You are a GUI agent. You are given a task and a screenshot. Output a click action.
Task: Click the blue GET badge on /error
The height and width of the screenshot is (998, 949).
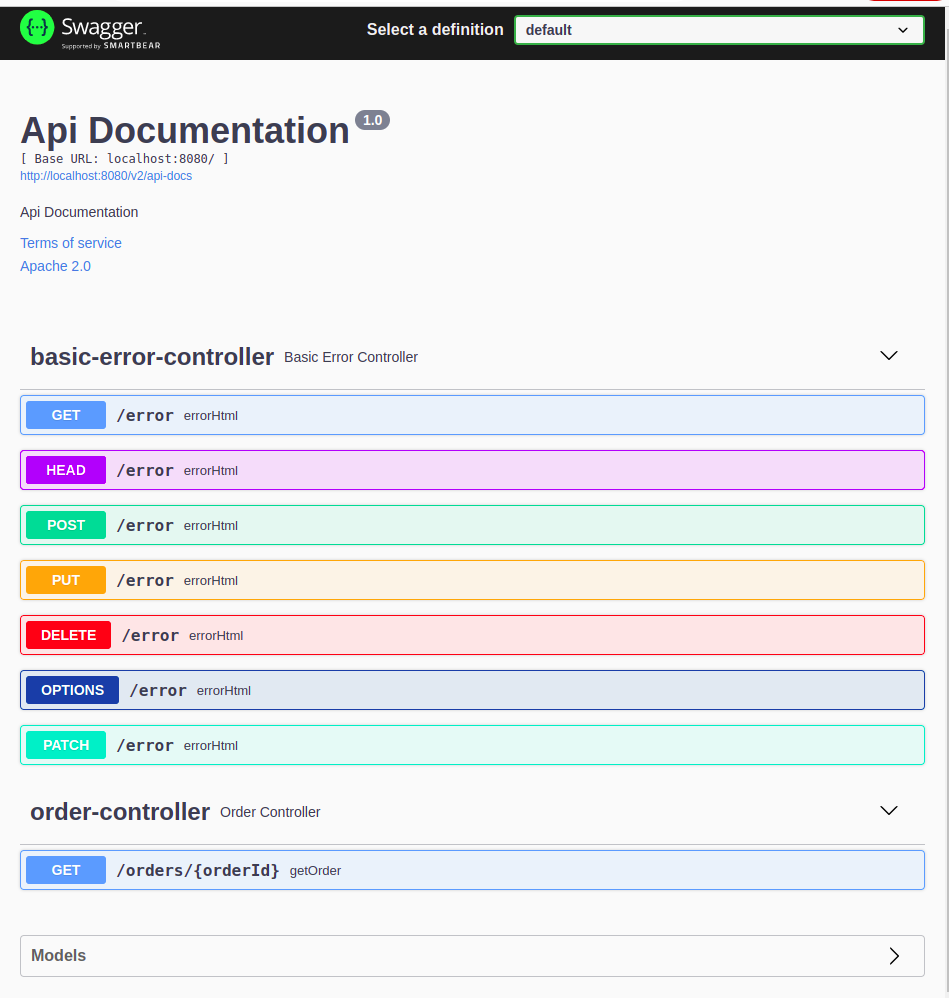coord(65,415)
